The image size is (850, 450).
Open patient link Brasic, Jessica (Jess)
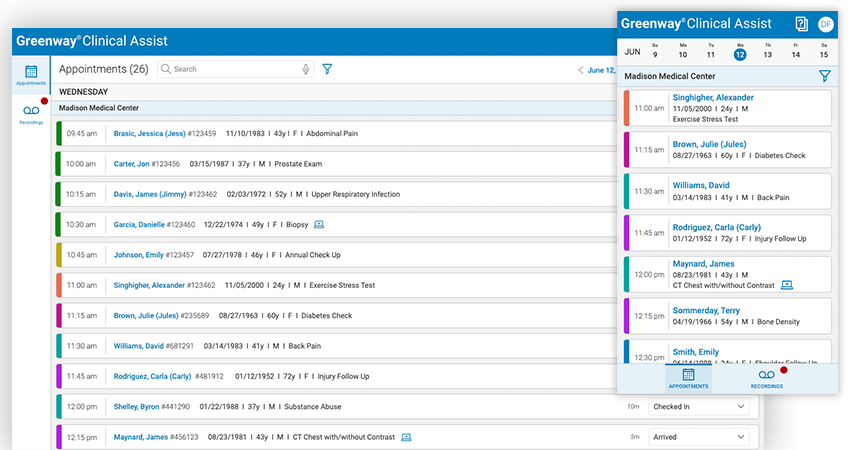149,133
